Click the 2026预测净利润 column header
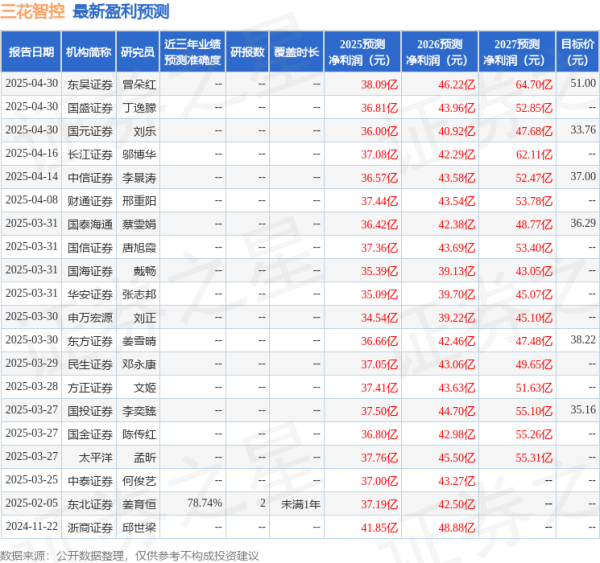Viewport: 600px width, 563px height. pyautogui.click(x=439, y=51)
